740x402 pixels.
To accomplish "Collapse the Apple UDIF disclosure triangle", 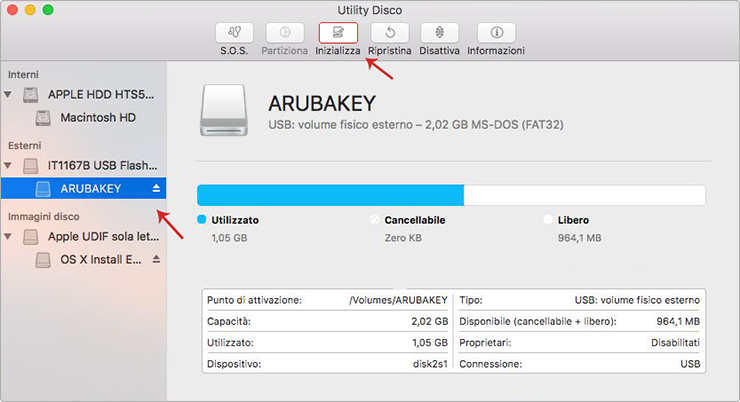I will click(x=8, y=236).
